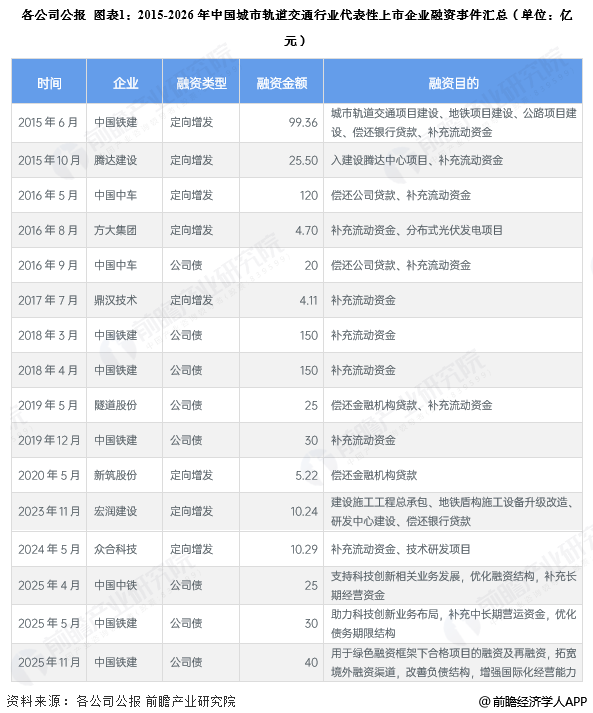Select the 40 amount cell
The width and height of the screenshot is (593, 713).
click(x=281, y=662)
